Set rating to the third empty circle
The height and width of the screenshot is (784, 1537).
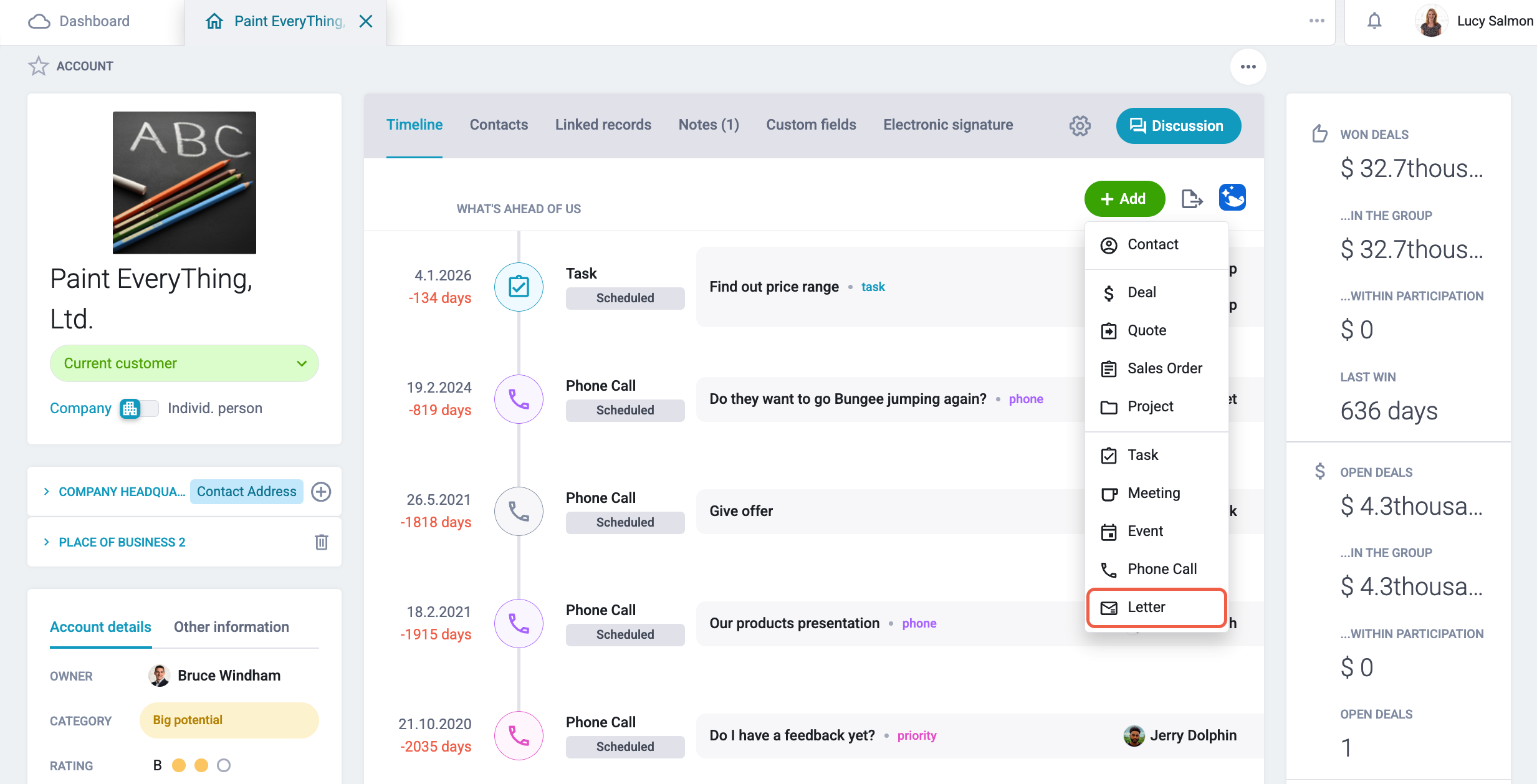tap(224, 765)
